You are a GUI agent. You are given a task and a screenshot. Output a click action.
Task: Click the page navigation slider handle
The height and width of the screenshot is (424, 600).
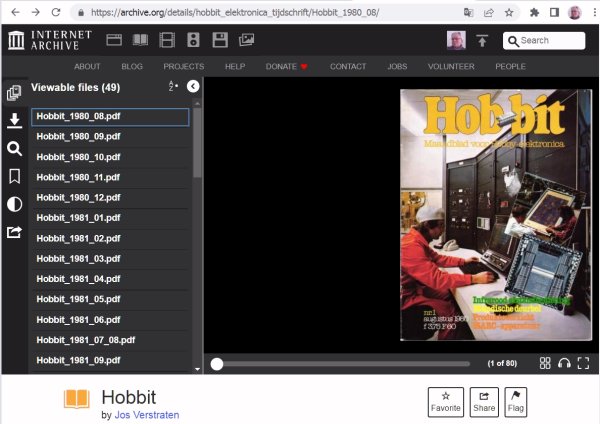pos(217,364)
